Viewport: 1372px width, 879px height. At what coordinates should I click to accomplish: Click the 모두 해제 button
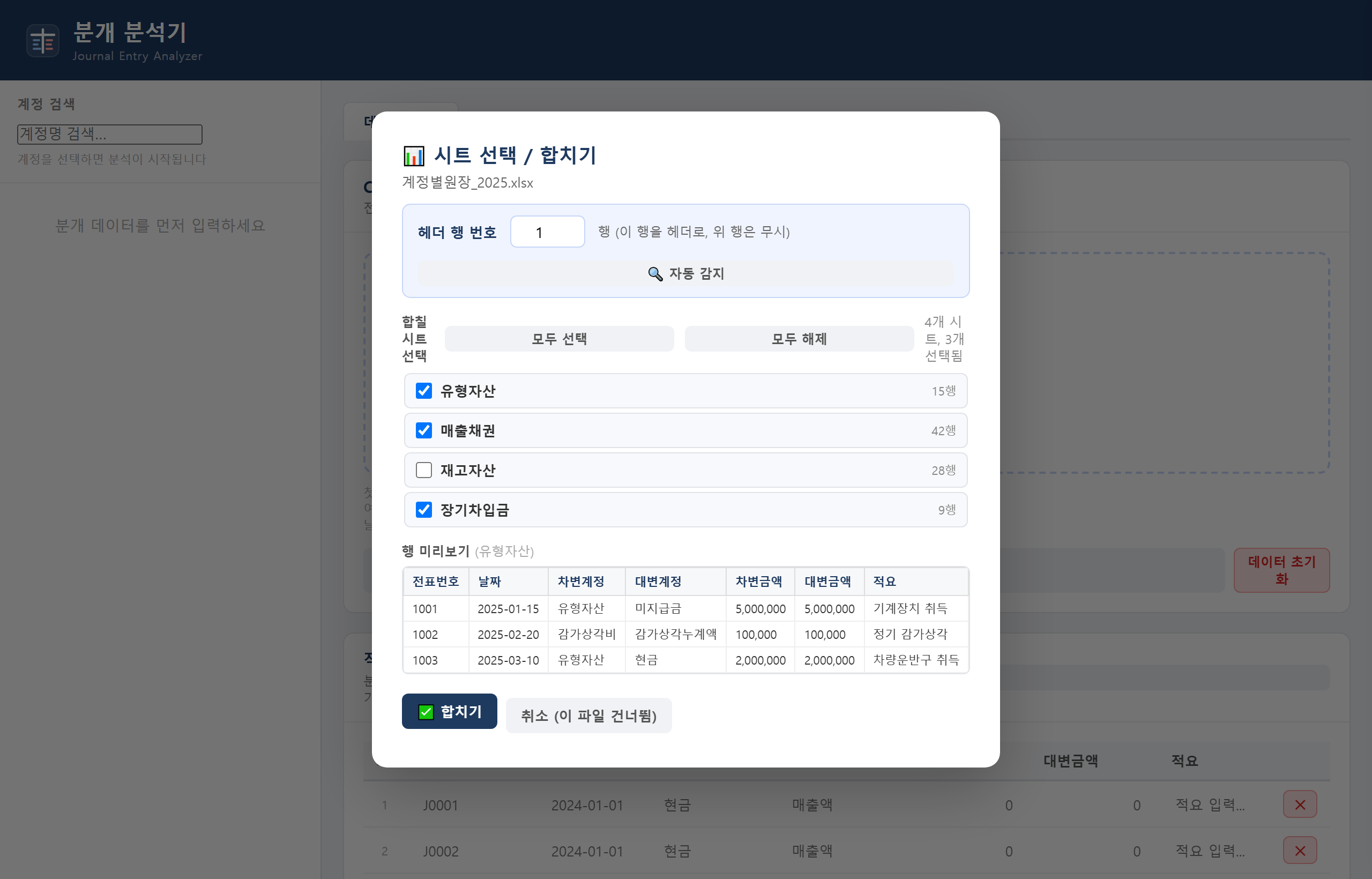799,339
